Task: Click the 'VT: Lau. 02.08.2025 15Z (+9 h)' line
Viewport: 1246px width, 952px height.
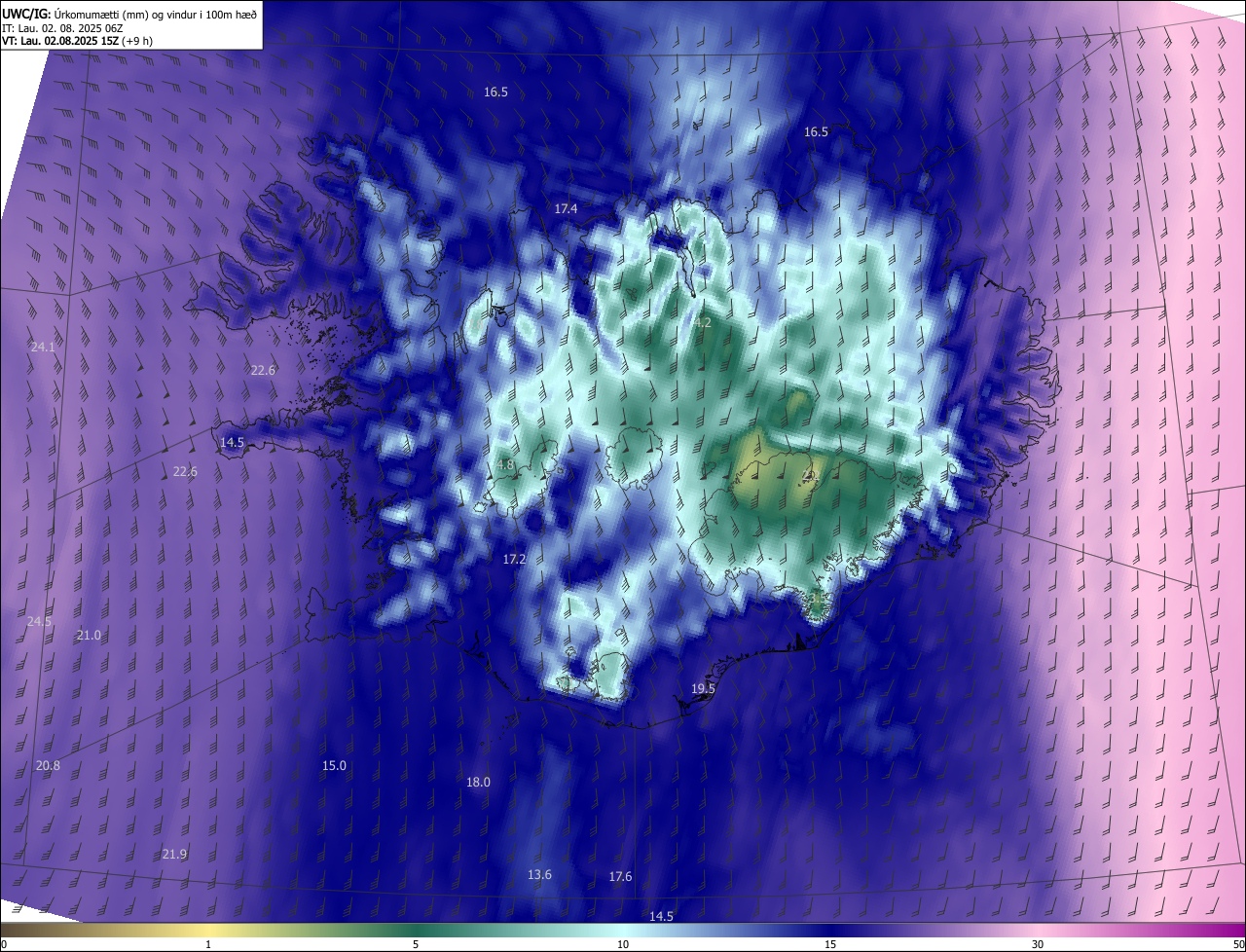Action: click(77, 41)
